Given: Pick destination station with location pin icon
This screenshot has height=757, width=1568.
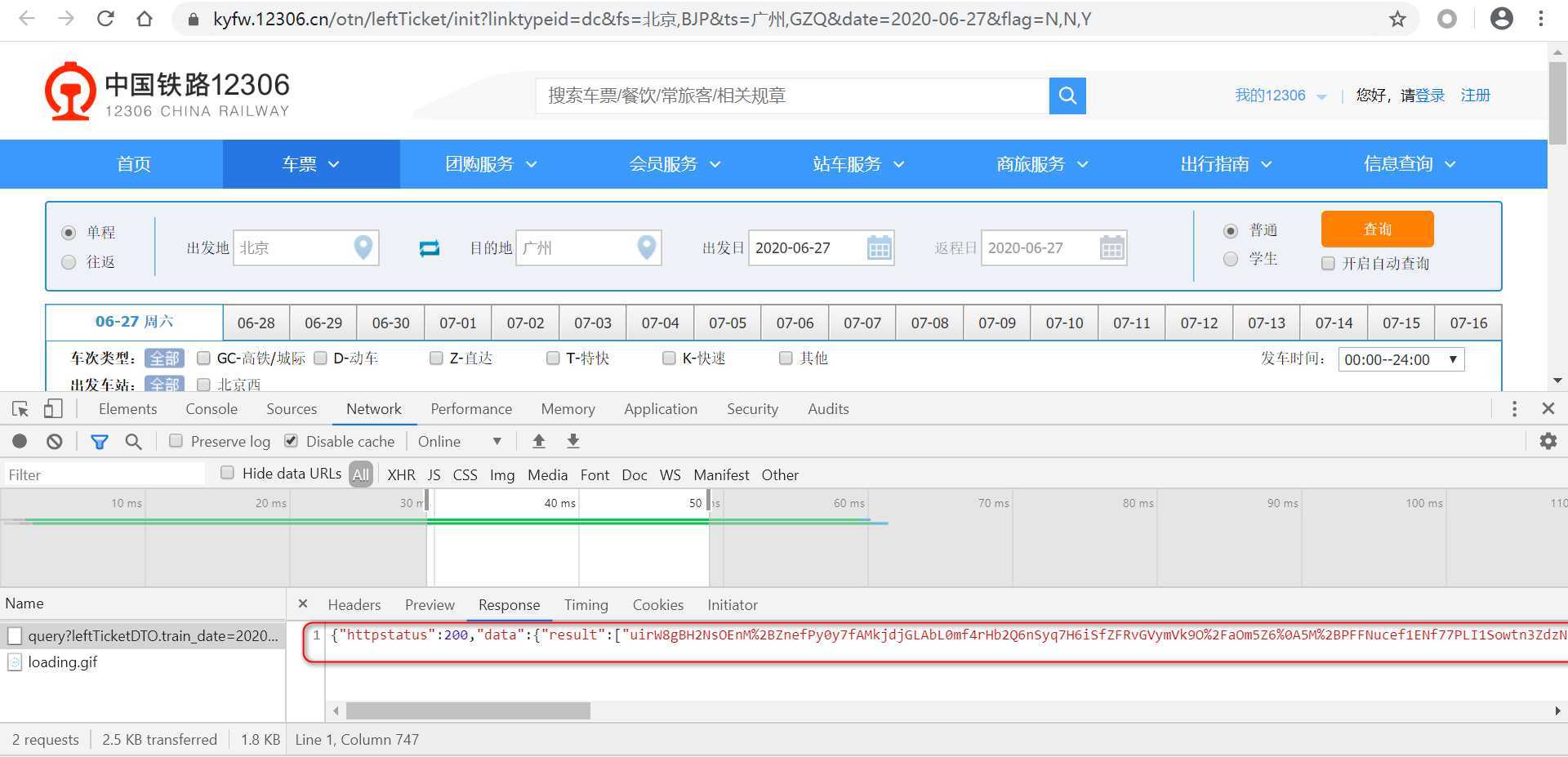Looking at the screenshot, I should coord(646,247).
